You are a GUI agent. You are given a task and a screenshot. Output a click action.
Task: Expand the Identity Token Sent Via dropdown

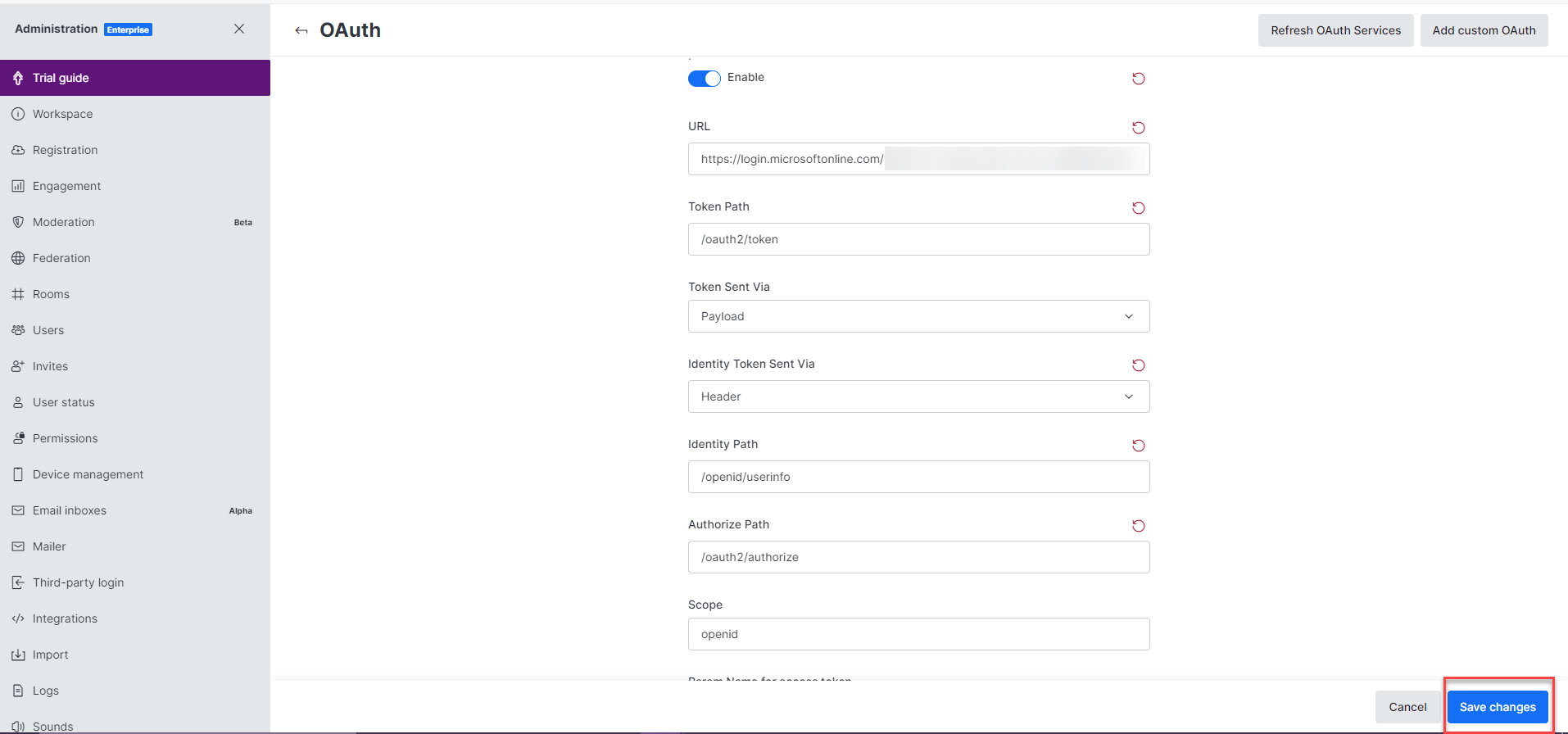[918, 396]
